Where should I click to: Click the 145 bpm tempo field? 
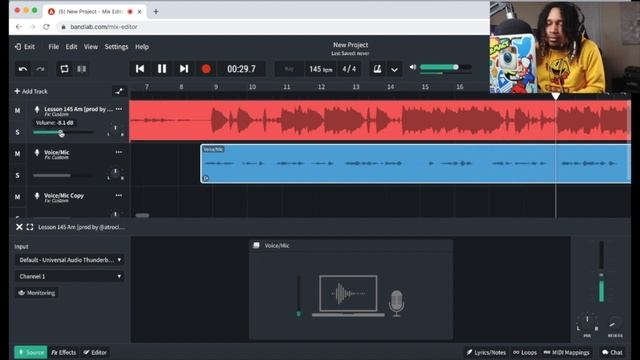click(320, 69)
